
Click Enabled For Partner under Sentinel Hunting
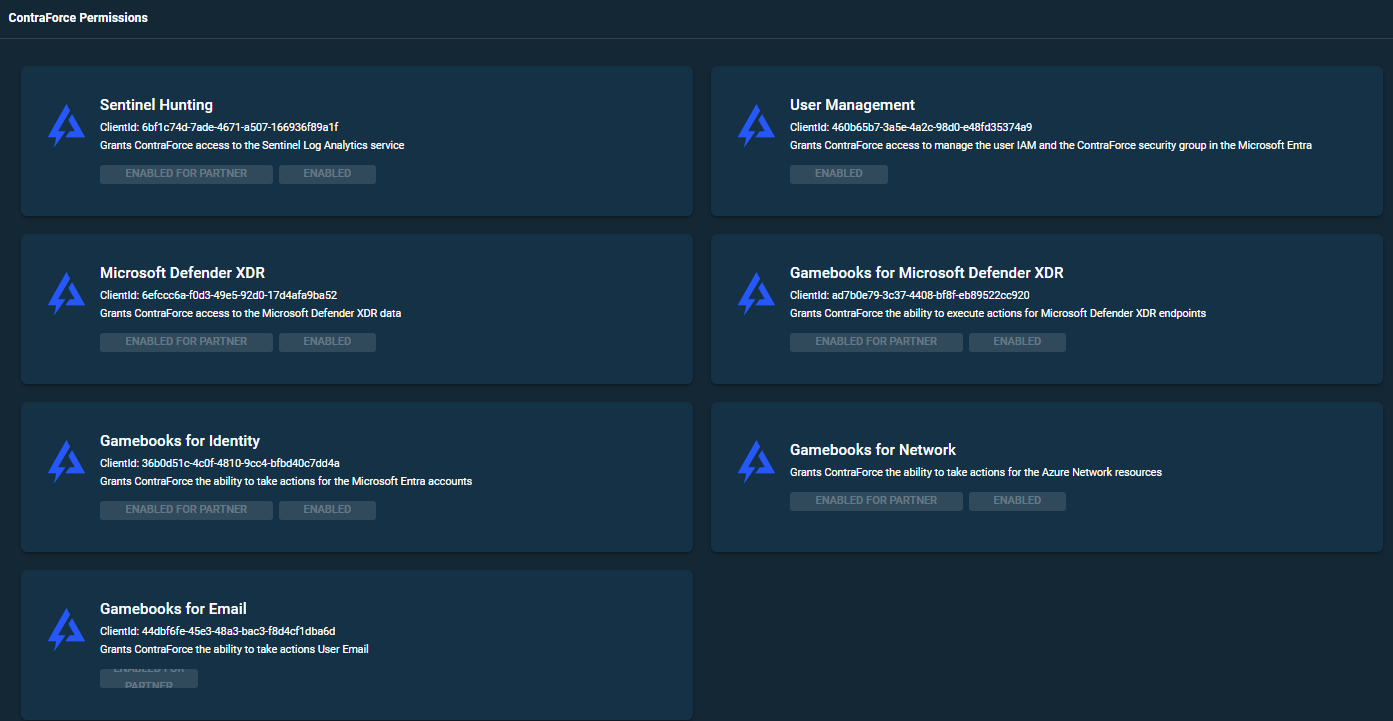pyautogui.click(x=186, y=174)
